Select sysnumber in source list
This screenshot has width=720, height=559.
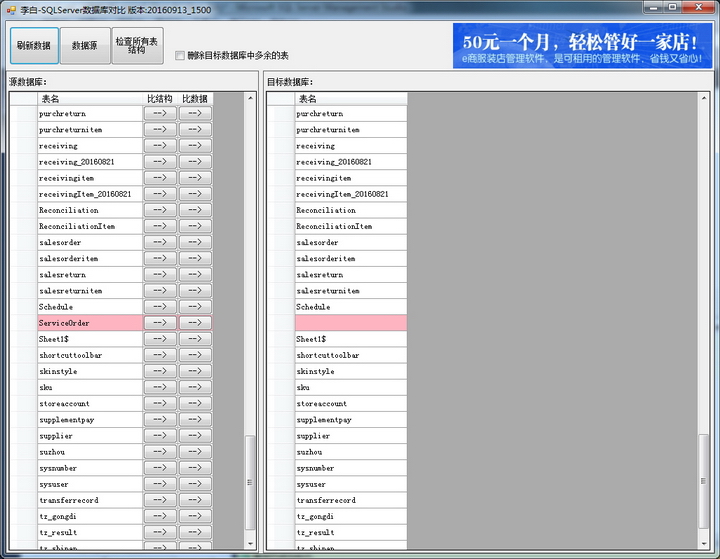point(90,468)
